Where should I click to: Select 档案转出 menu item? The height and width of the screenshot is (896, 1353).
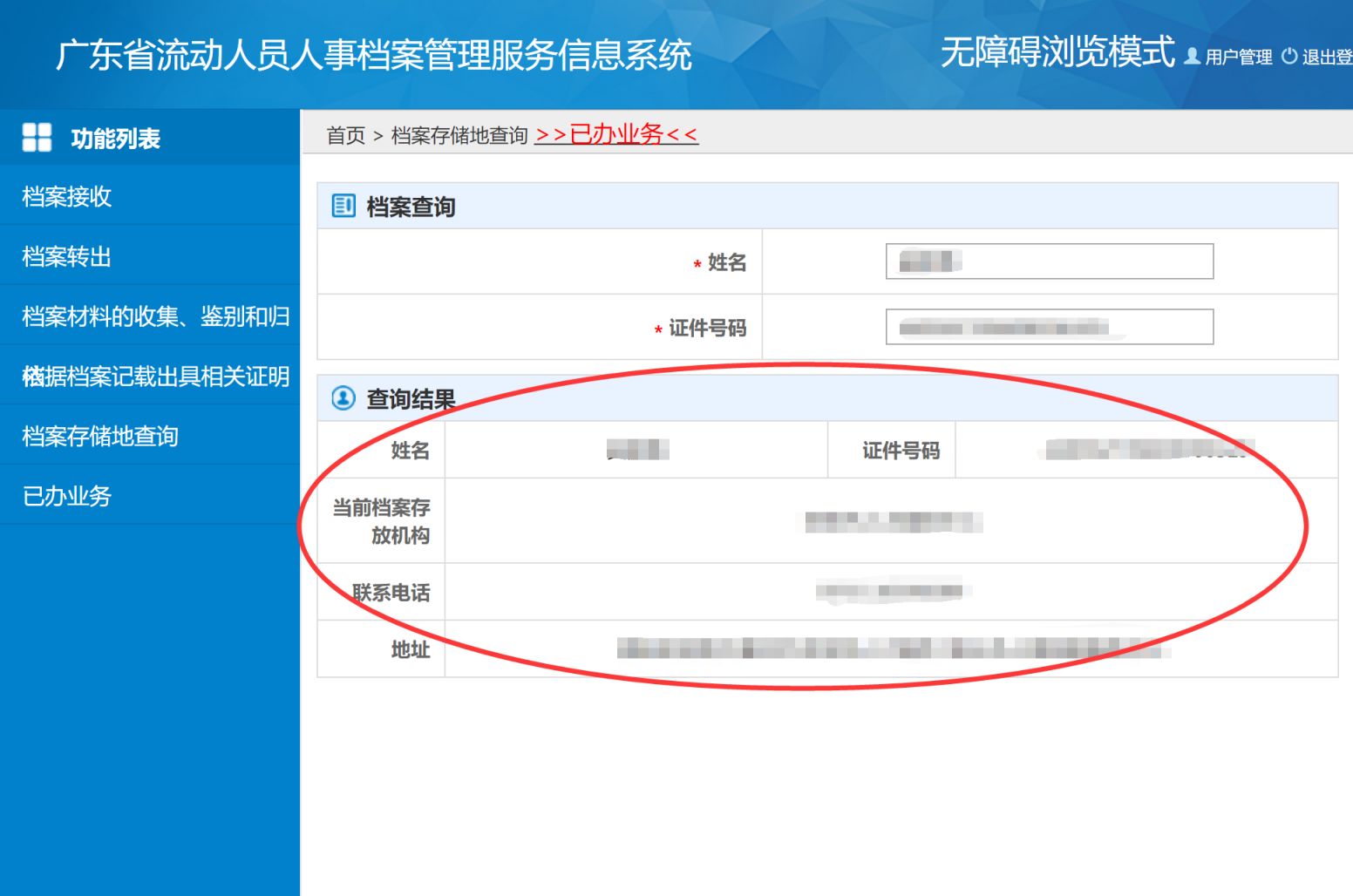pos(67,257)
